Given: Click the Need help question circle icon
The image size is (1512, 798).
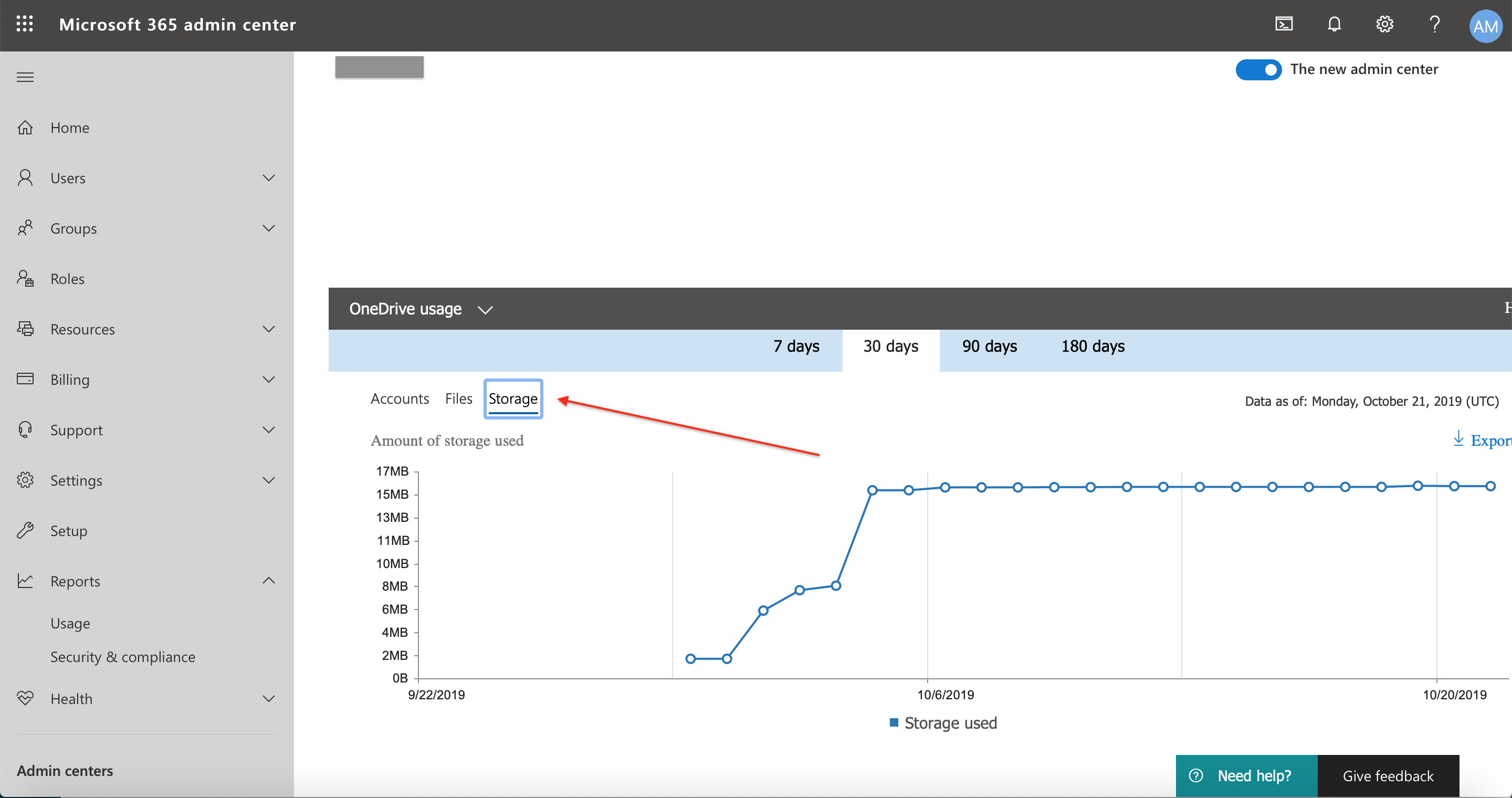Looking at the screenshot, I should (x=1195, y=776).
